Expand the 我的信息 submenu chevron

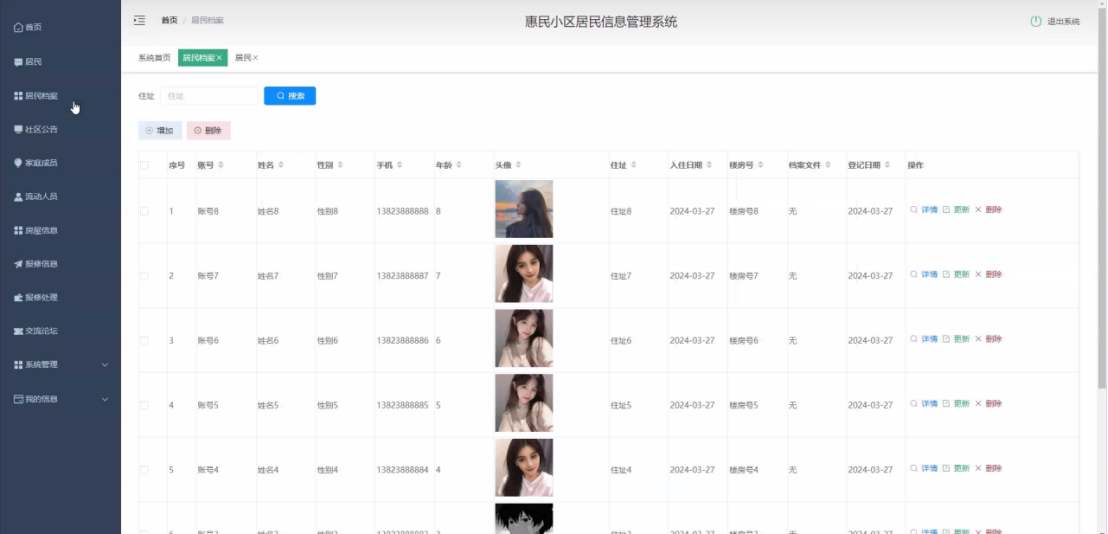pos(105,399)
